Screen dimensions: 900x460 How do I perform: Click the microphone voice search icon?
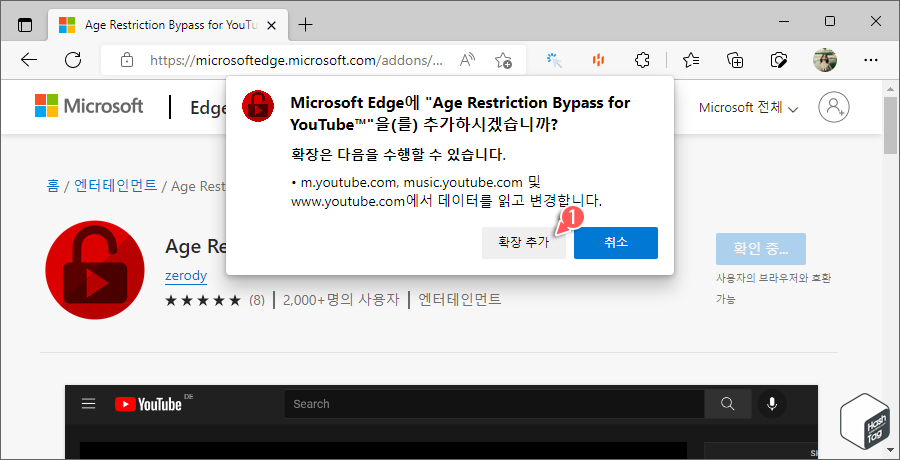[772, 404]
